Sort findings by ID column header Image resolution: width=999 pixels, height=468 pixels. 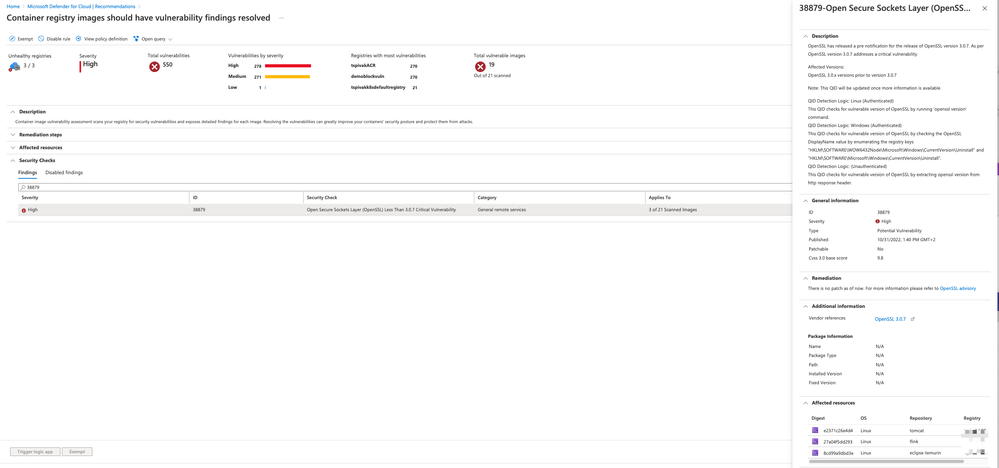click(195, 198)
